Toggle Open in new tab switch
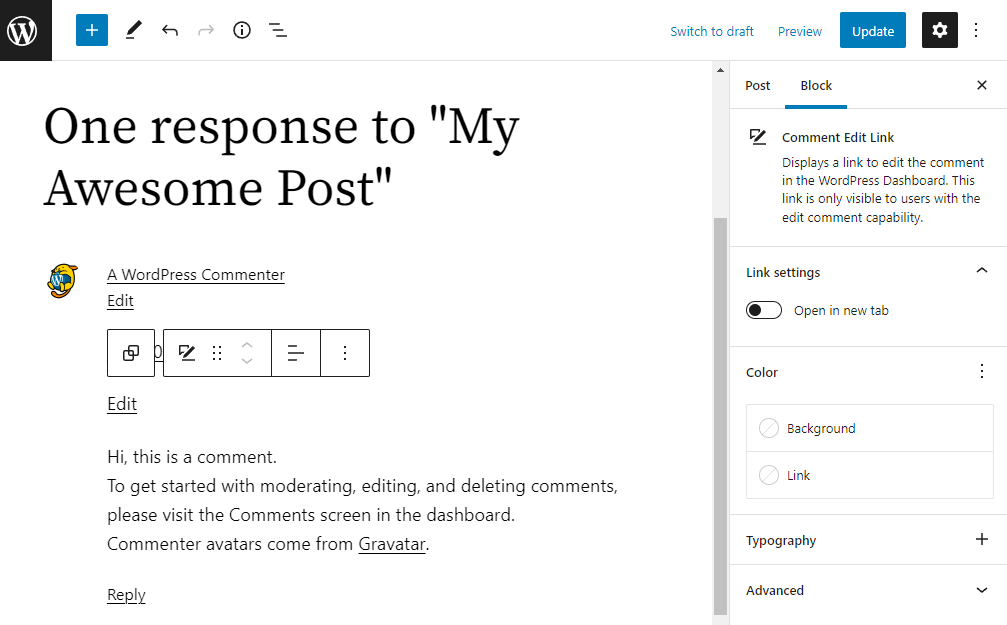The height and width of the screenshot is (625, 1007). (x=764, y=310)
